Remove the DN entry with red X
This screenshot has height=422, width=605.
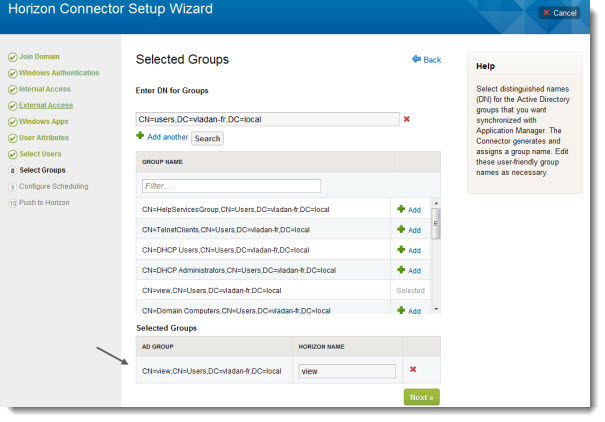407,119
